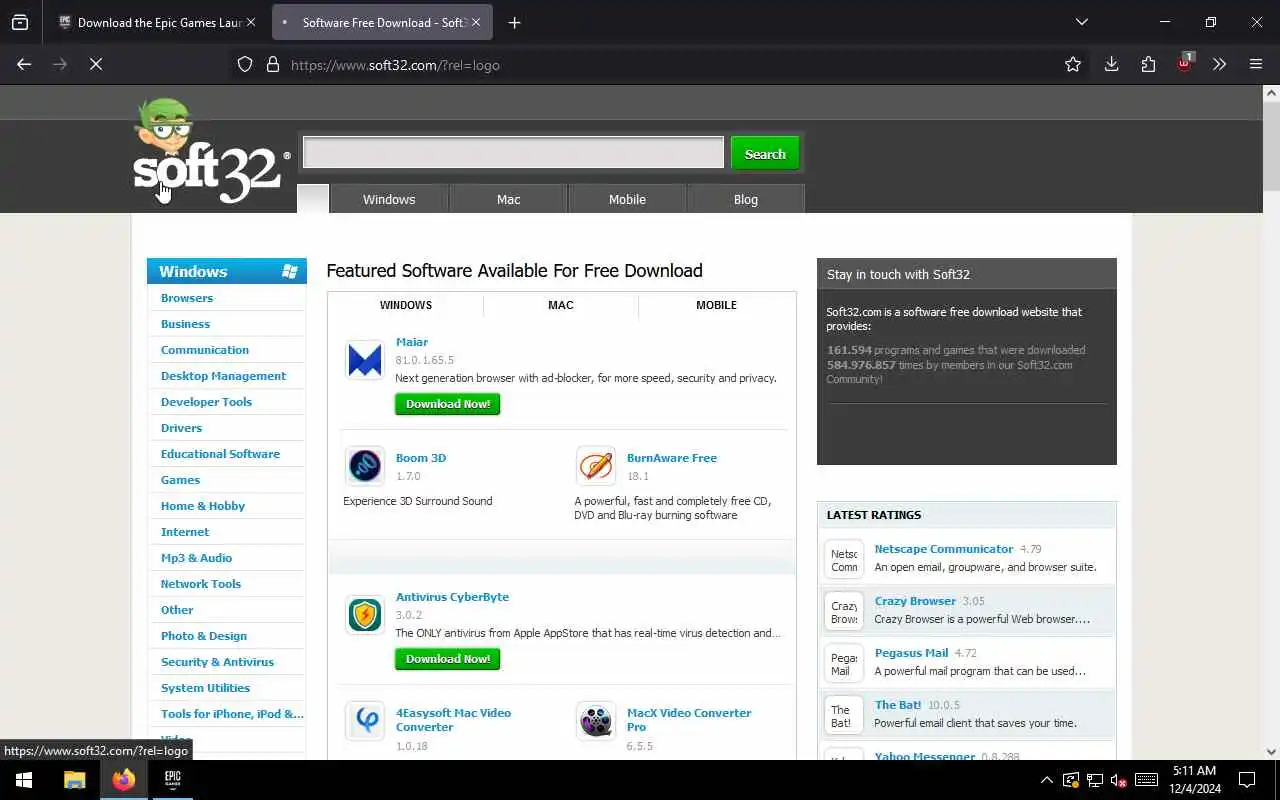Open the Boom 3D app icon

(x=365, y=466)
